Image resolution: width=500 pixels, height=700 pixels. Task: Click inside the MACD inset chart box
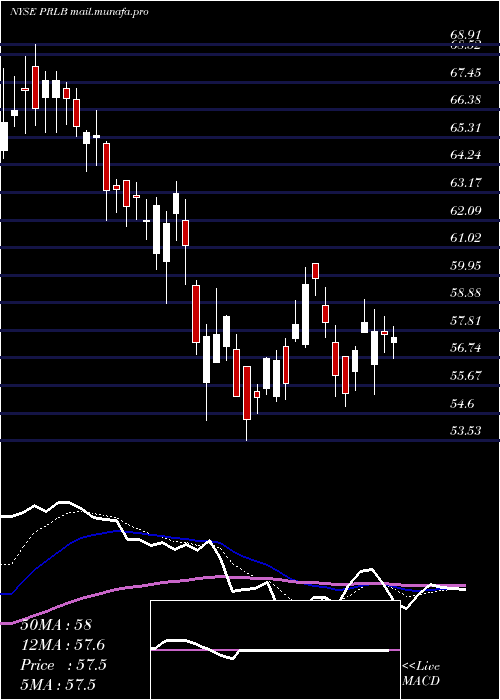coord(275,650)
